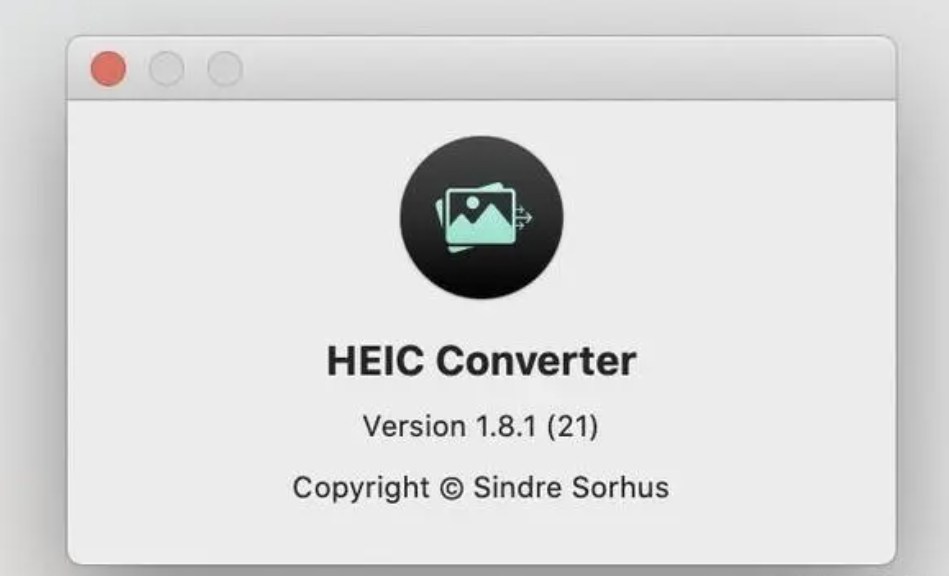949x576 pixels.
Task: Close the About window with red button
Action: (108, 68)
